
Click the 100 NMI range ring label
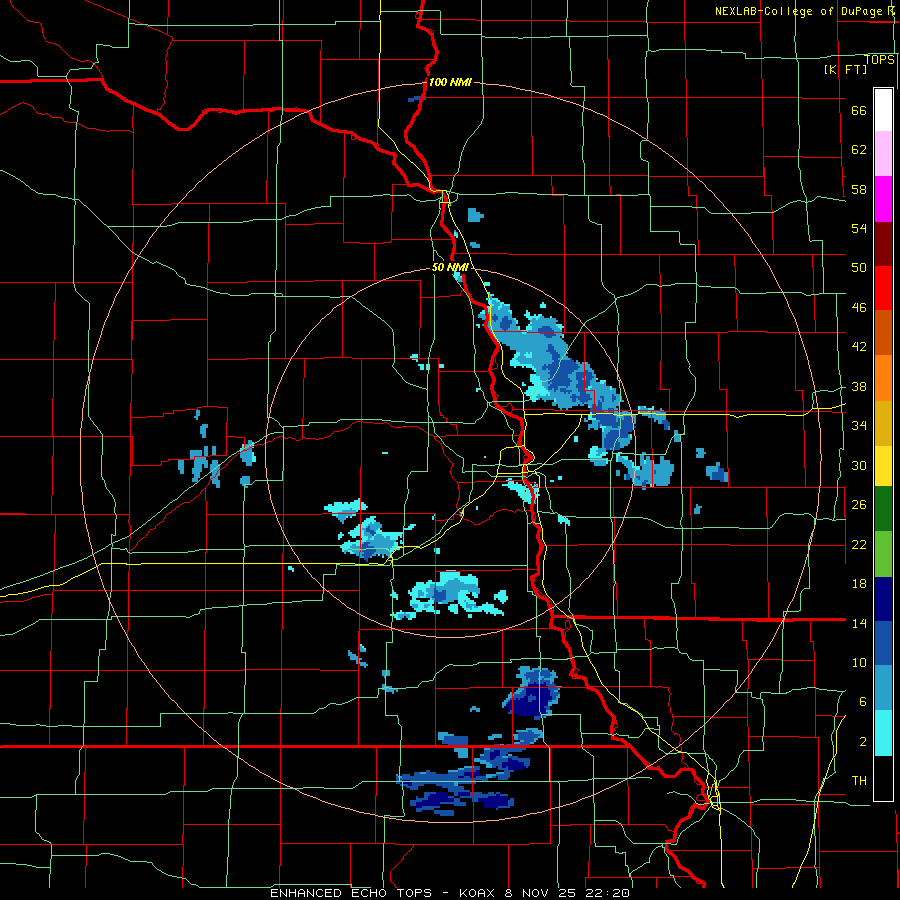tap(450, 83)
